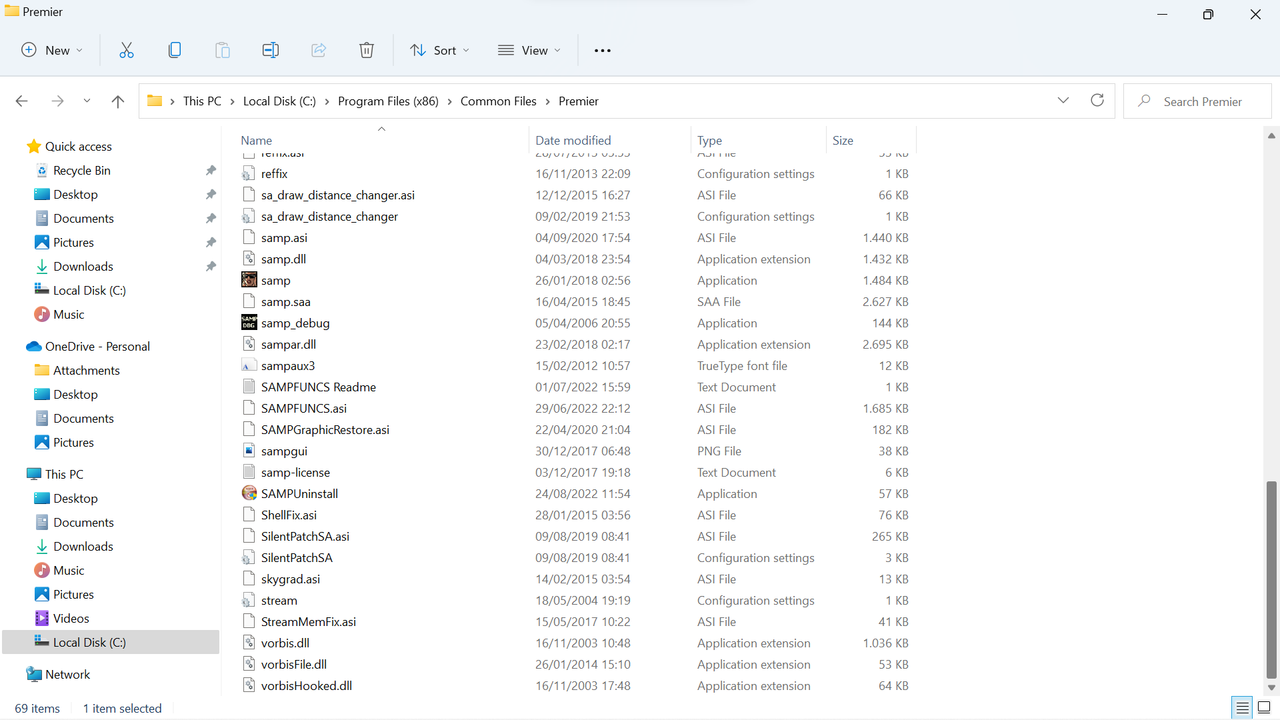1280x720 pixels.
Task: Click the sampgui PNG file icon
Action: 250,451
